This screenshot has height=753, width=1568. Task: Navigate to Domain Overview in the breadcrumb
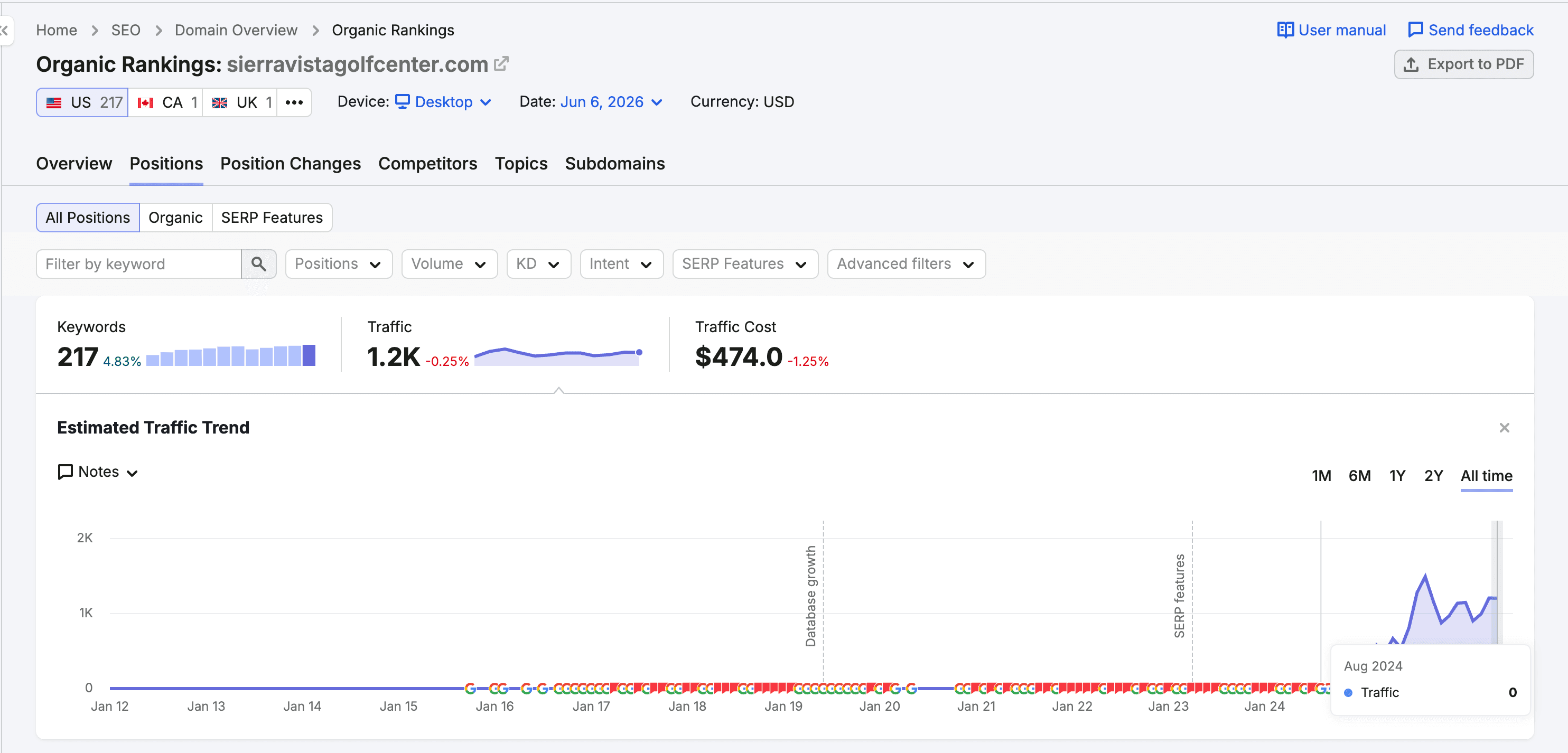tap(236, 31)
